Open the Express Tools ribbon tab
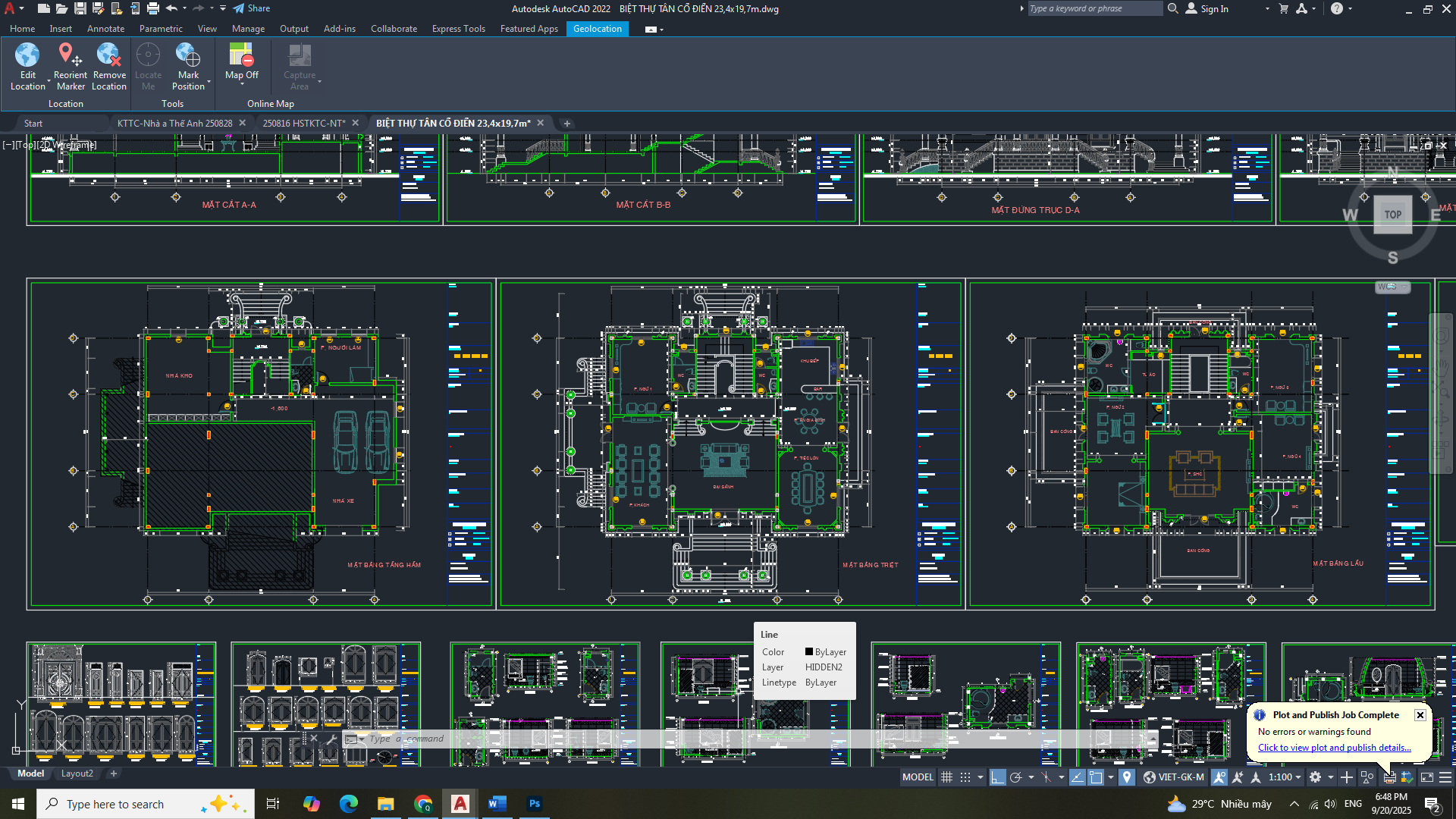Screen dimensions: 1456x819 [458, 29]
